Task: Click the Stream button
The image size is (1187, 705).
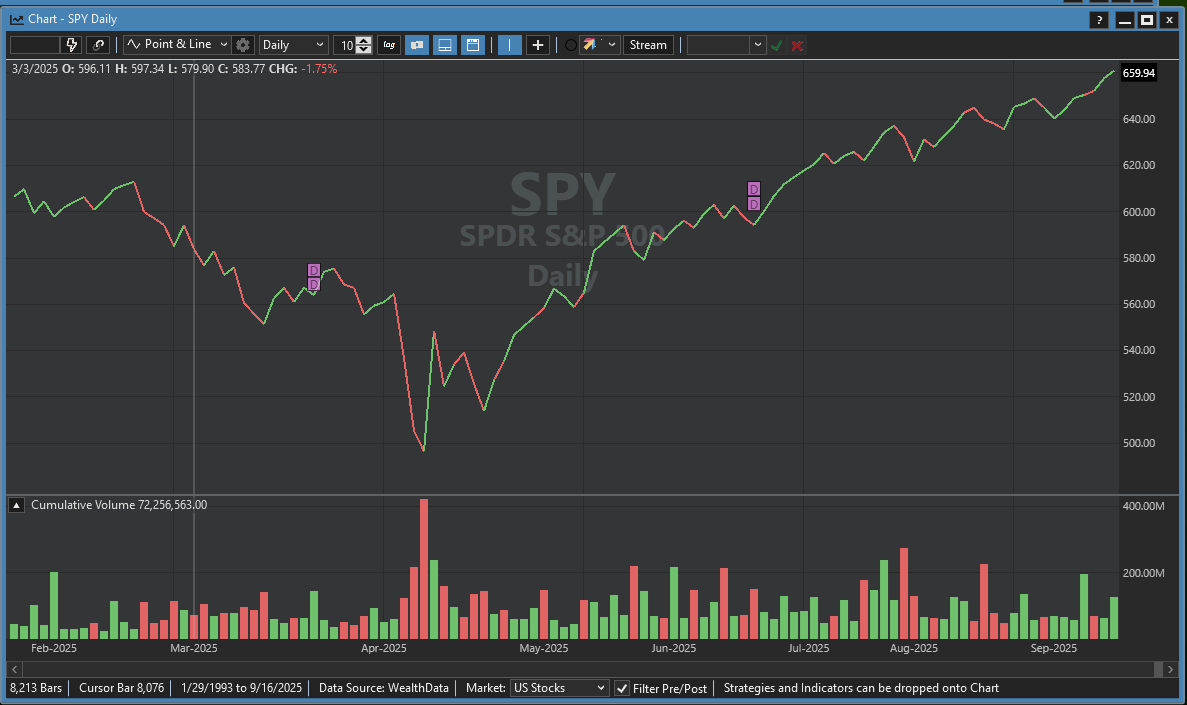Action: click(649, 45)
